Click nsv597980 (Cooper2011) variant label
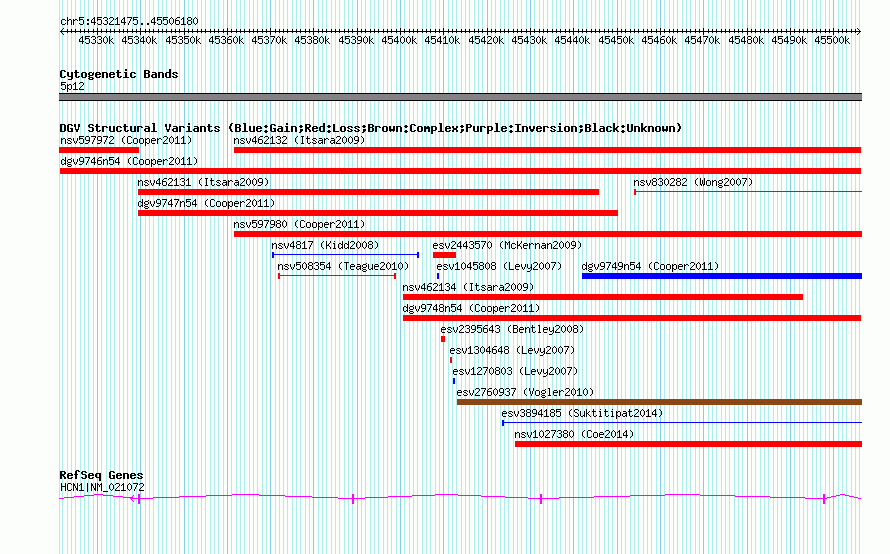This screenshot has width=890, height=554. pyautogui.click(x=299, y=224)
